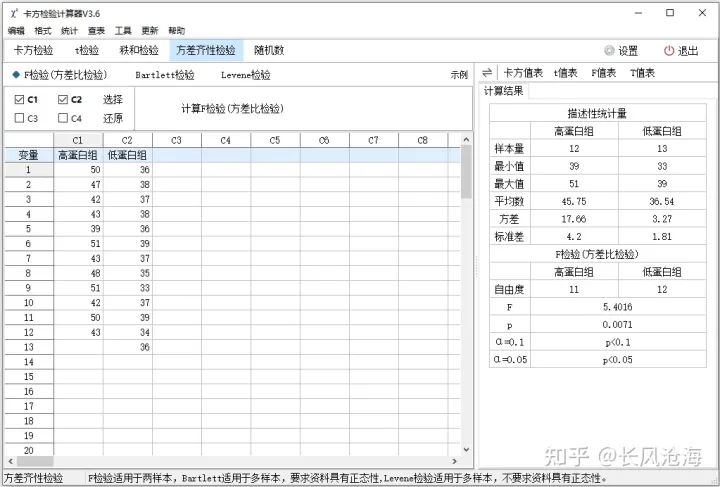Click the 平均数 value 45.75
The image size is (720, 487).
coord(574,201)
